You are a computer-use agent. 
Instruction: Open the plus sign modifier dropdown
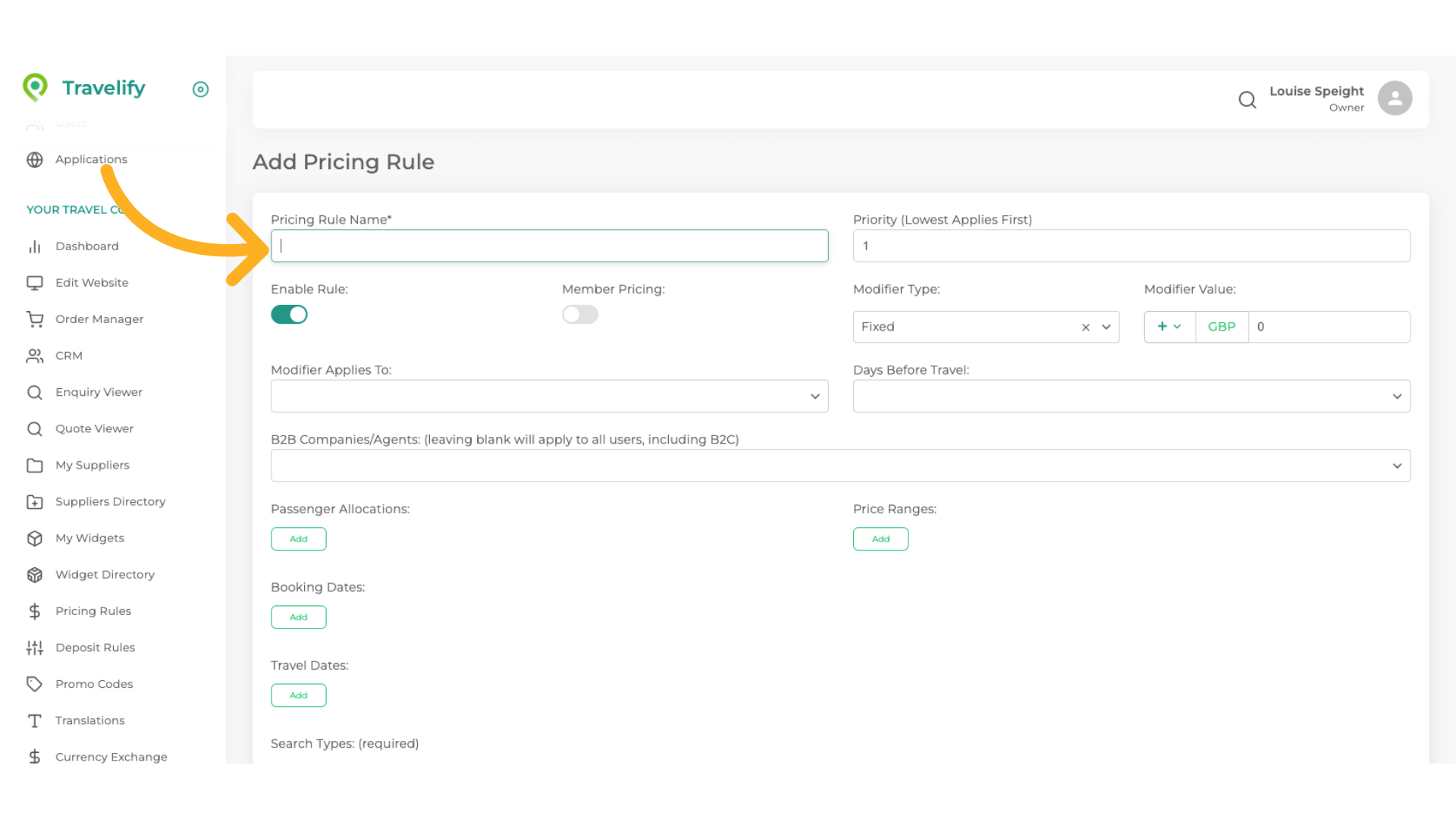(x=1169, y=327)
